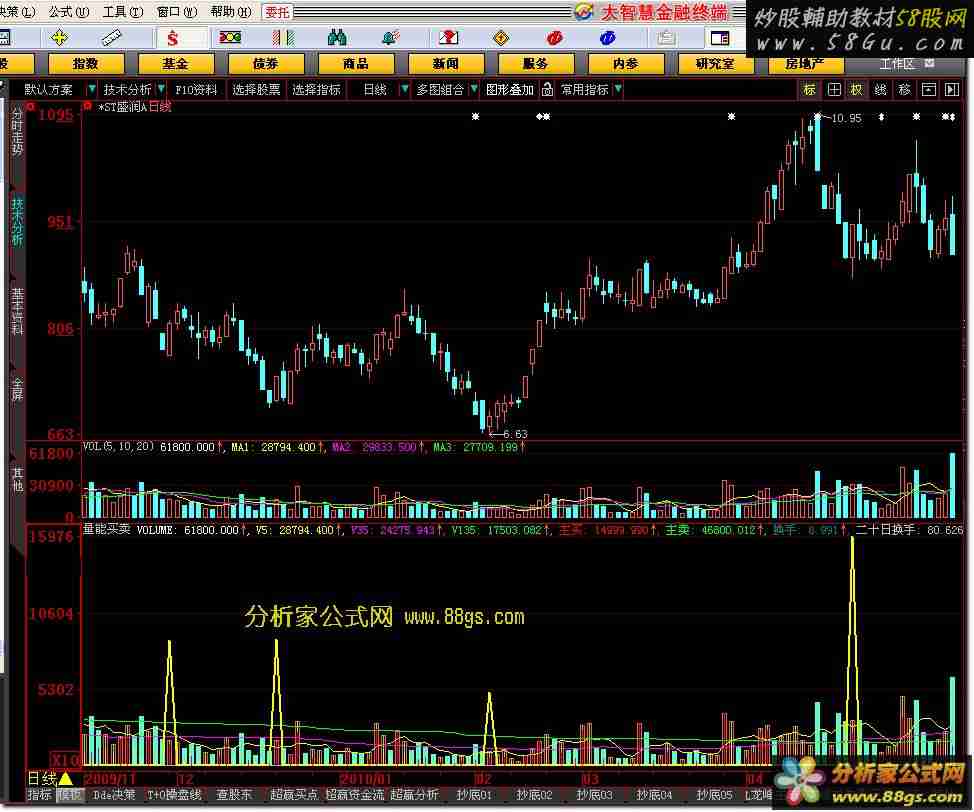Image resolution: width=974 pixels, height=812 pixels.
Task: Open the binoculars search icon
Action: point(337,38)
